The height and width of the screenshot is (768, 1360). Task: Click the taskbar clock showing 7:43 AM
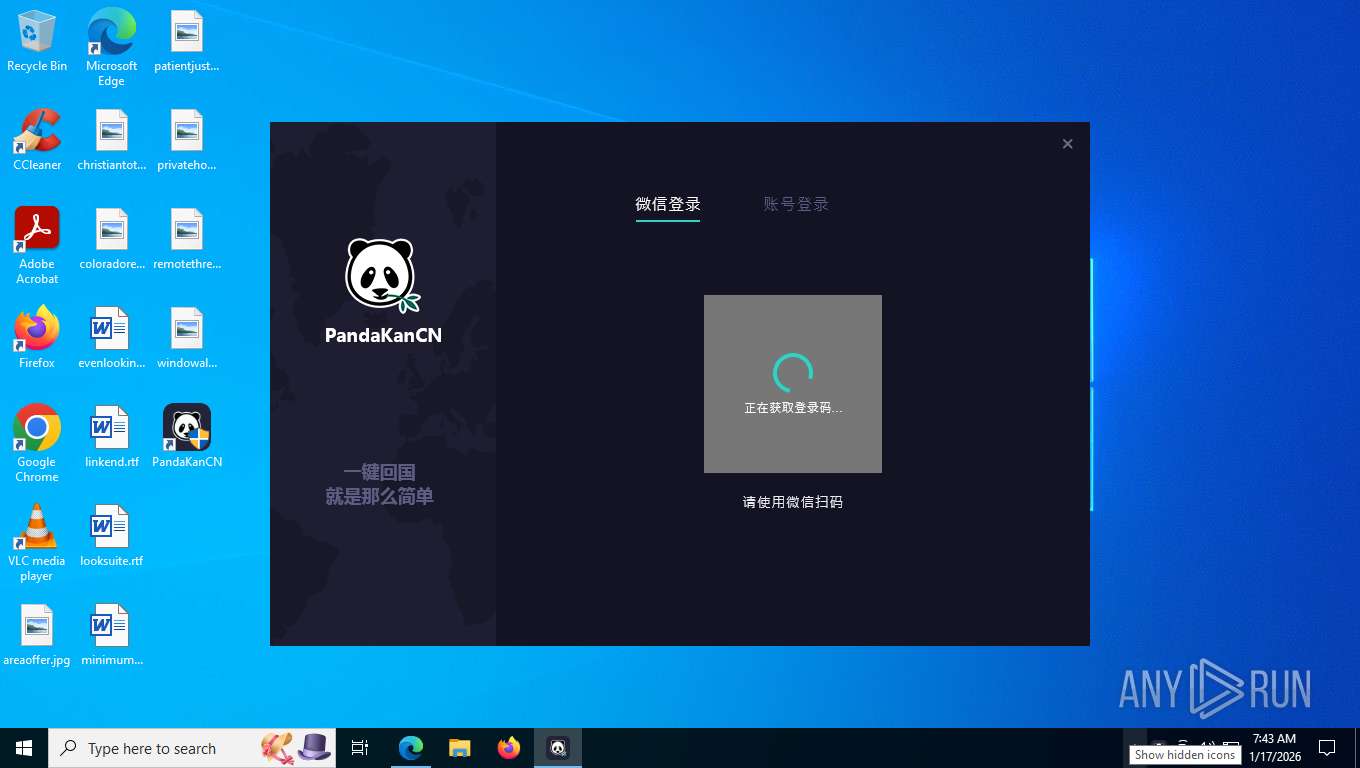tap(1275, 748)
